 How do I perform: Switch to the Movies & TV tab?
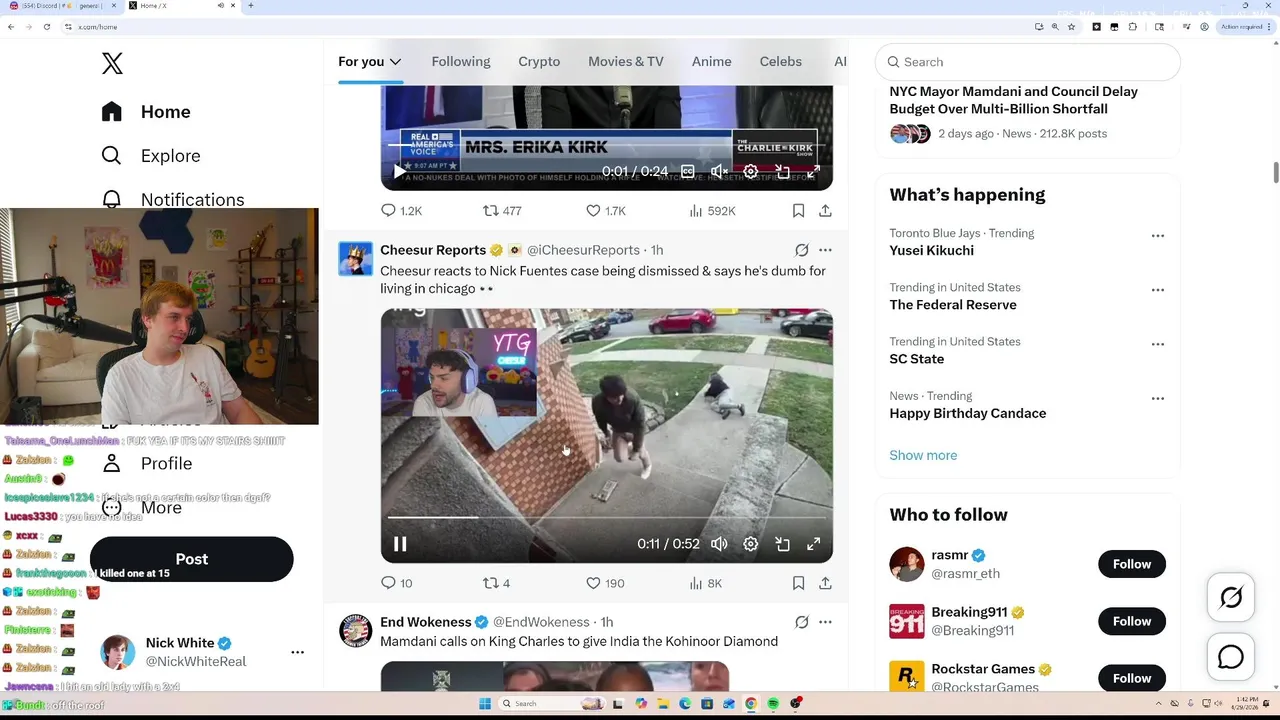click(626, 62)
